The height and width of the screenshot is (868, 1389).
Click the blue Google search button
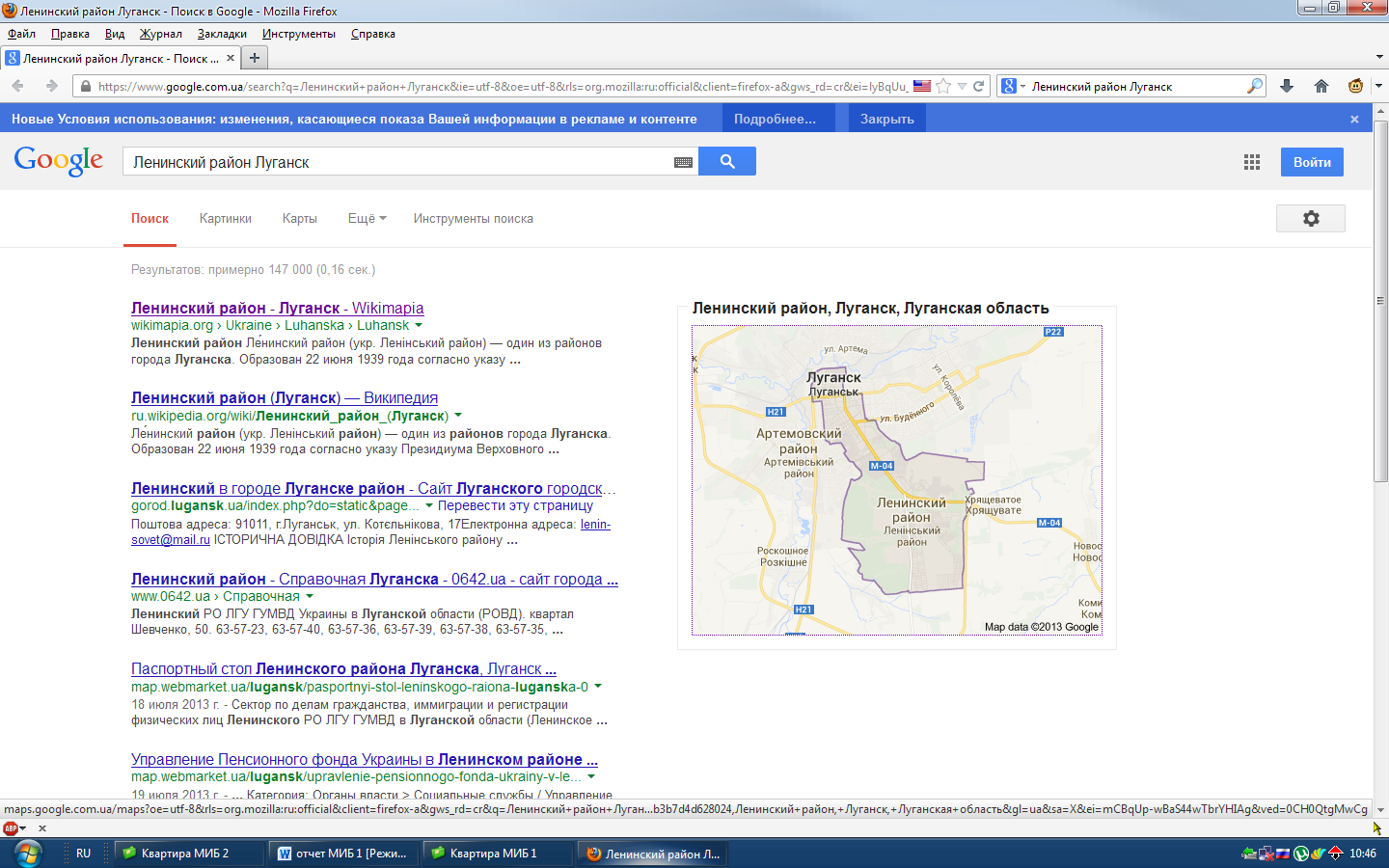[x=727, y=161]
